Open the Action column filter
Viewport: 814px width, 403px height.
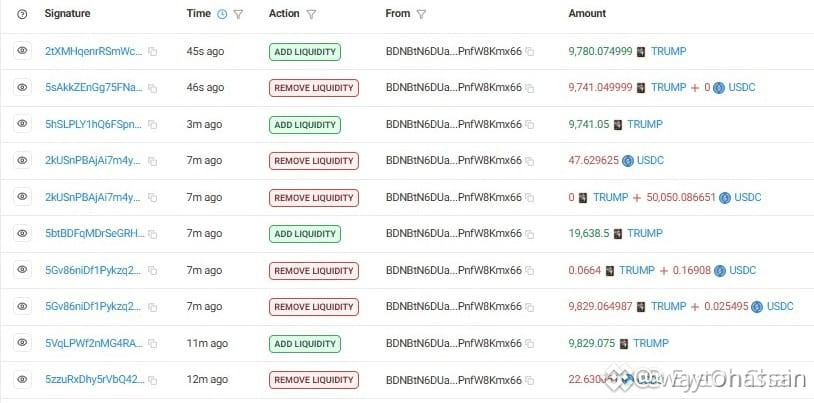(x=311, y=15)
